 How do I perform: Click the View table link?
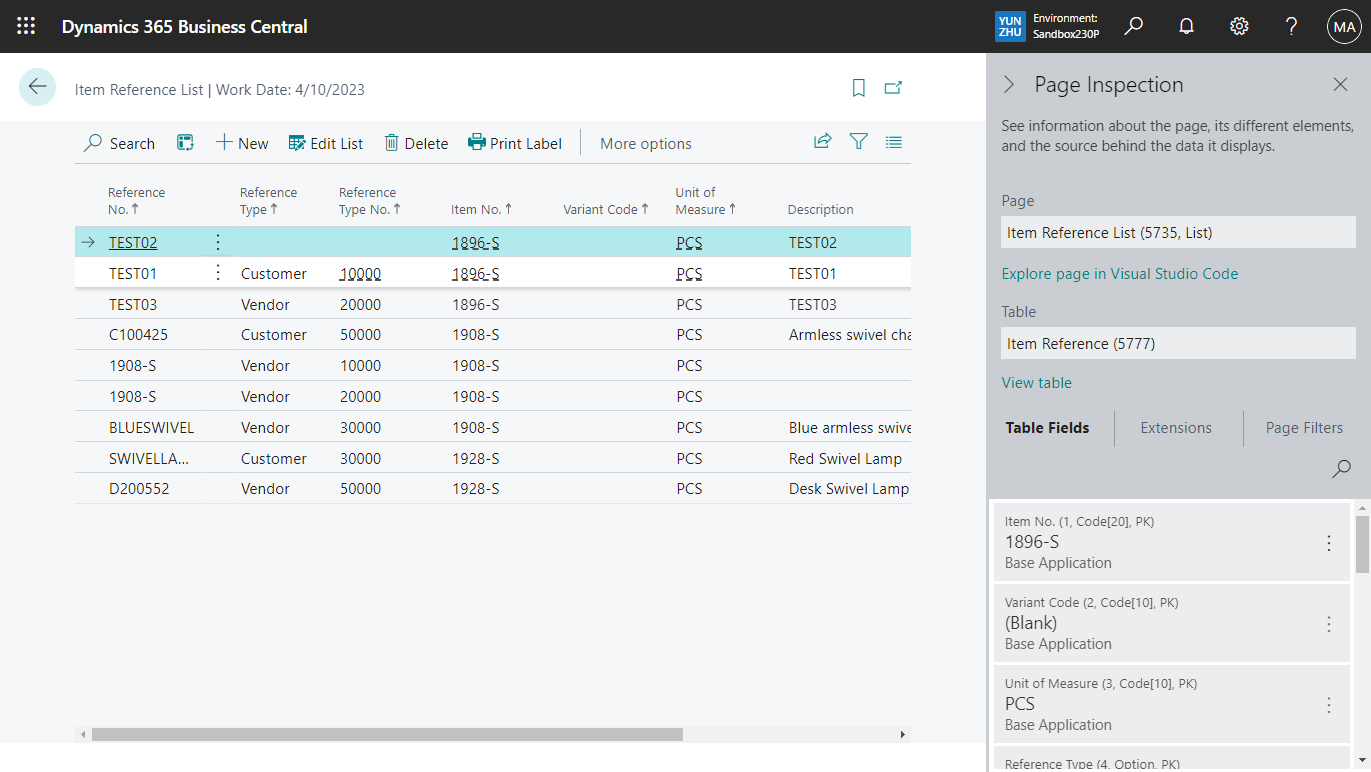[x=1036, y=382]
